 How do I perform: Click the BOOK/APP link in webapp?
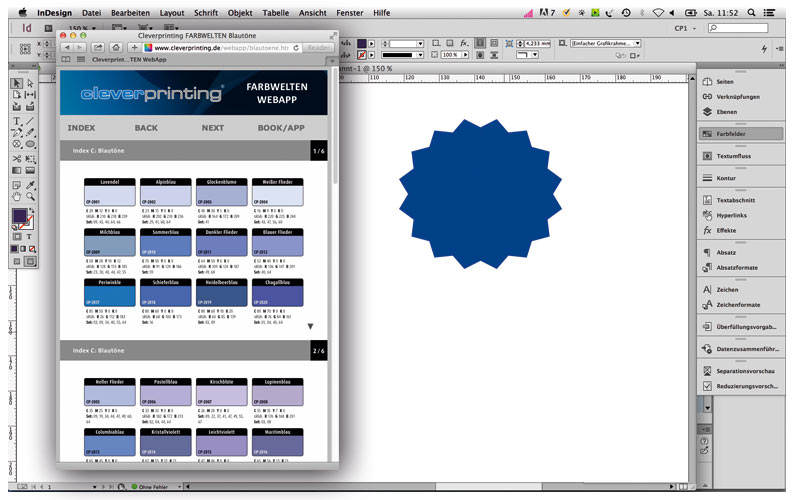tap(281, 128)
